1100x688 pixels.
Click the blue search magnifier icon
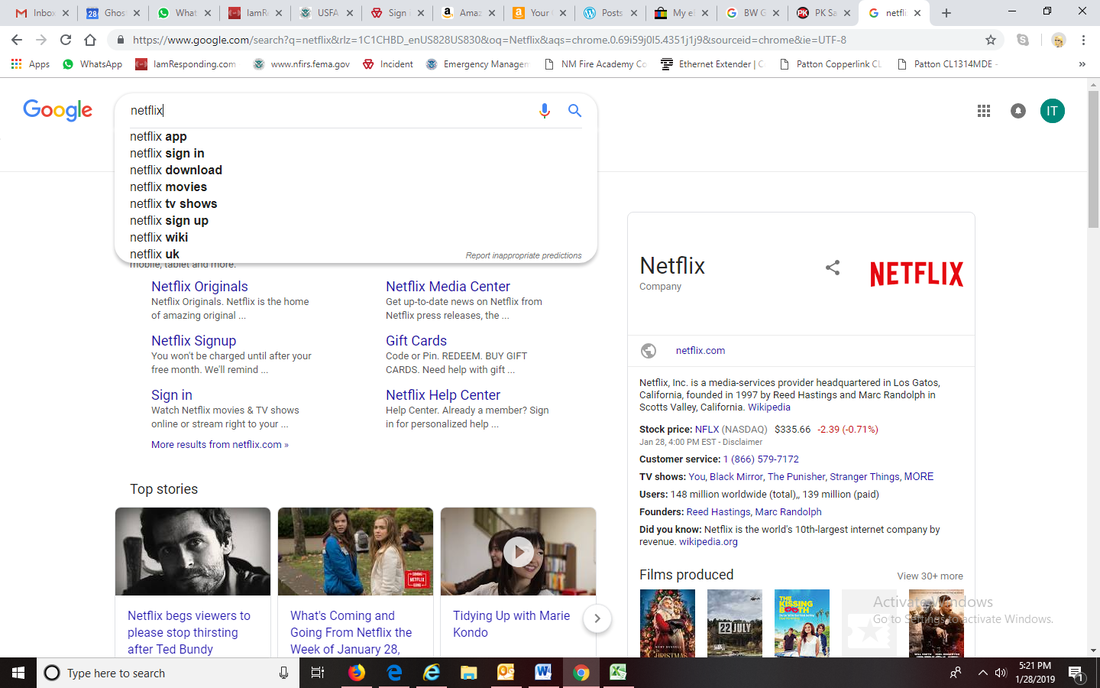(575, 110)
